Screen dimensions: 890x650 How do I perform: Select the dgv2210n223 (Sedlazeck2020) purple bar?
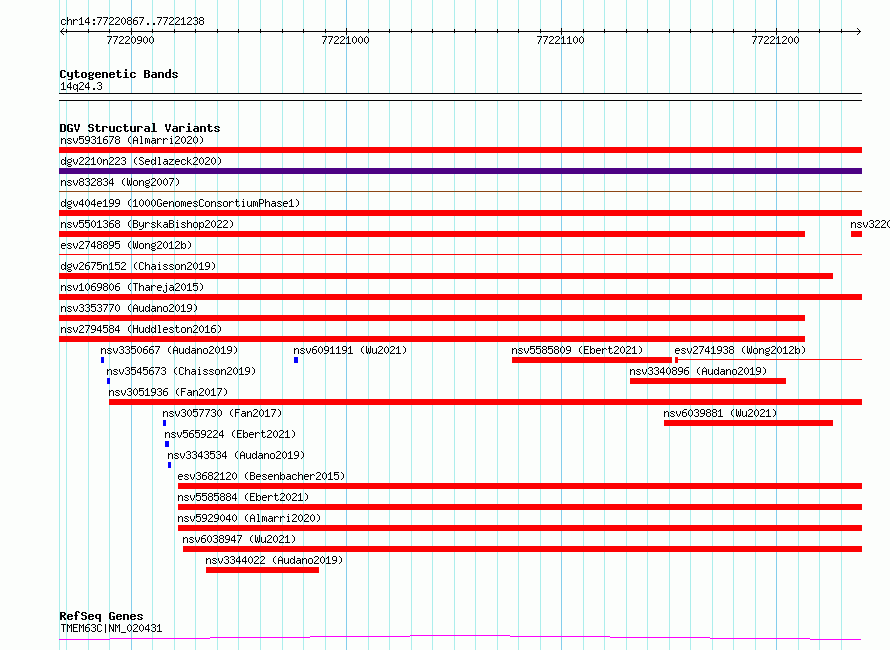coord(460,171)
